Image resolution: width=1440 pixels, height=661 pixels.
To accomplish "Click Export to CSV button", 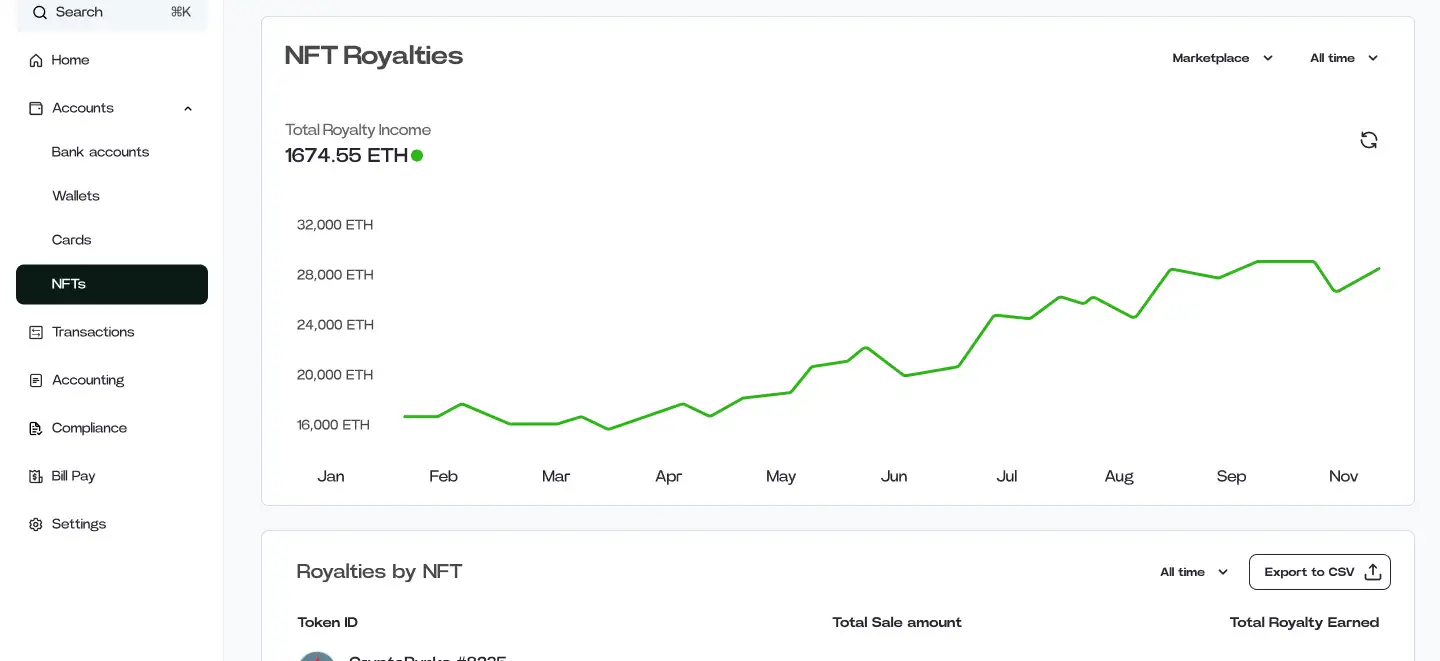I will click(x=1308, y=572).
